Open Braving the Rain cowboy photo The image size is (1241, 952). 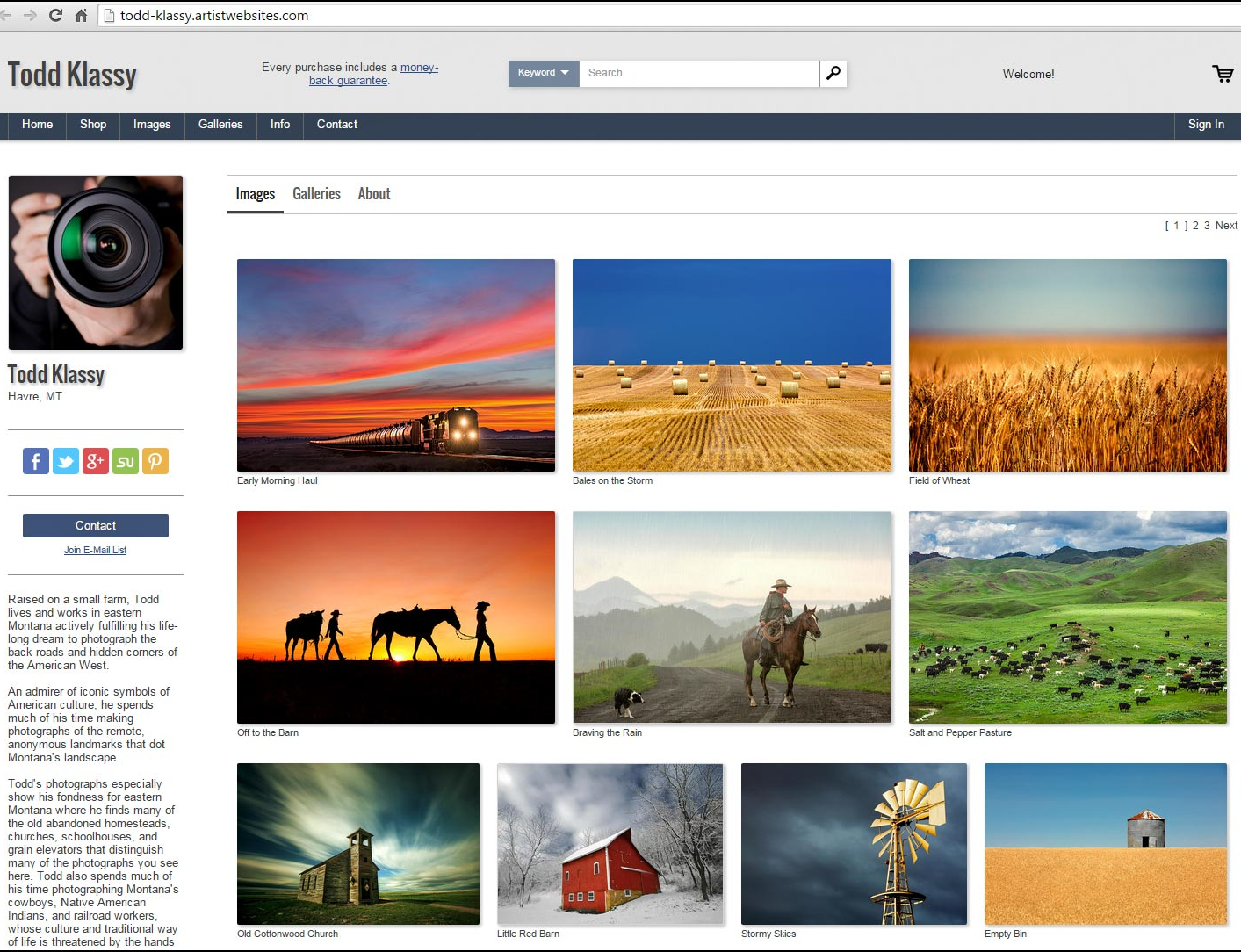732,617
